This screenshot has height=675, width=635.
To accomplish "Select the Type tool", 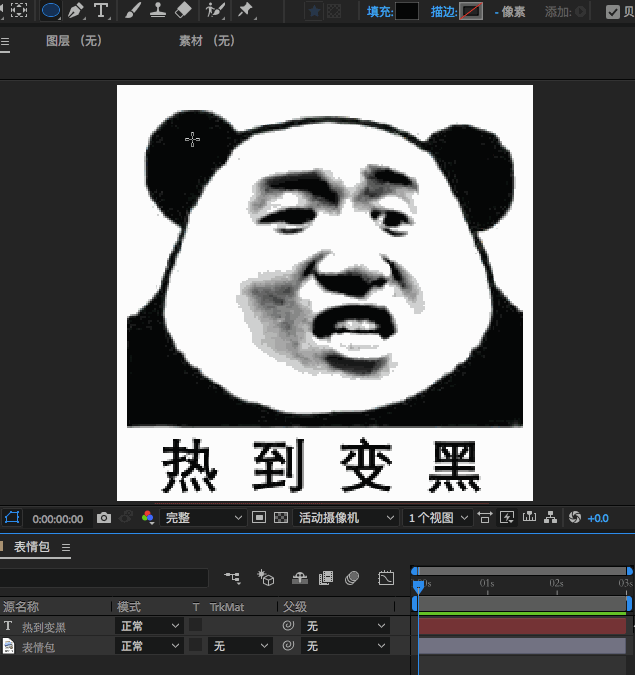I will (101, 11).
